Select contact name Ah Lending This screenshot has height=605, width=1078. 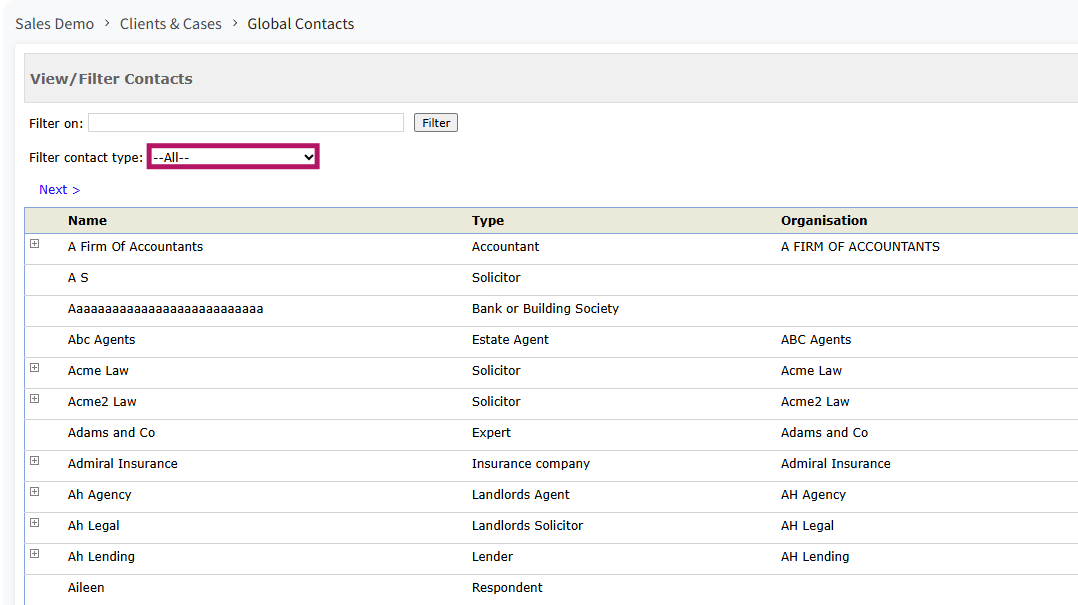[101, 556]
